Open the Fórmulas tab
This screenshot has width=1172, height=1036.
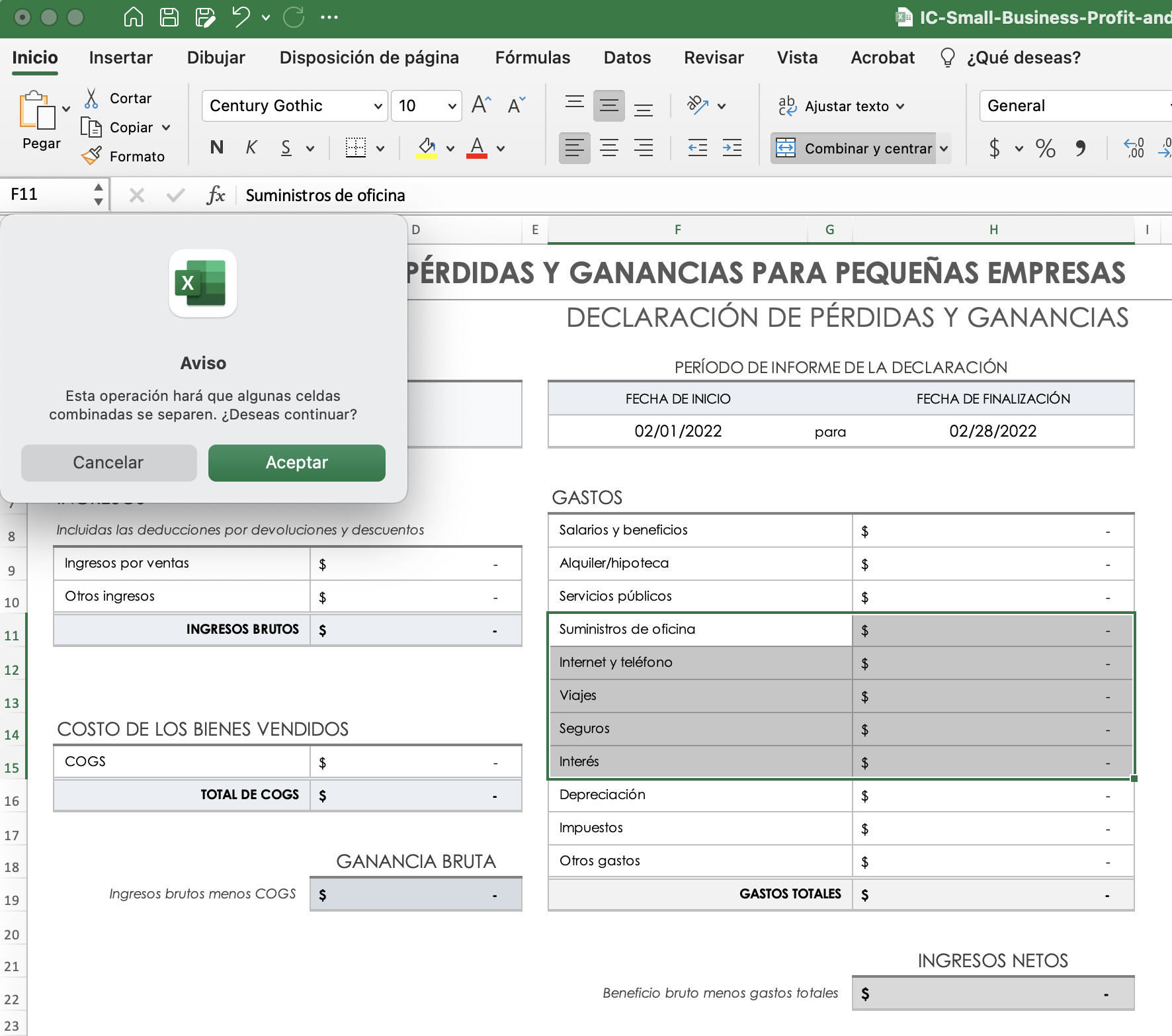pos(532,58)
